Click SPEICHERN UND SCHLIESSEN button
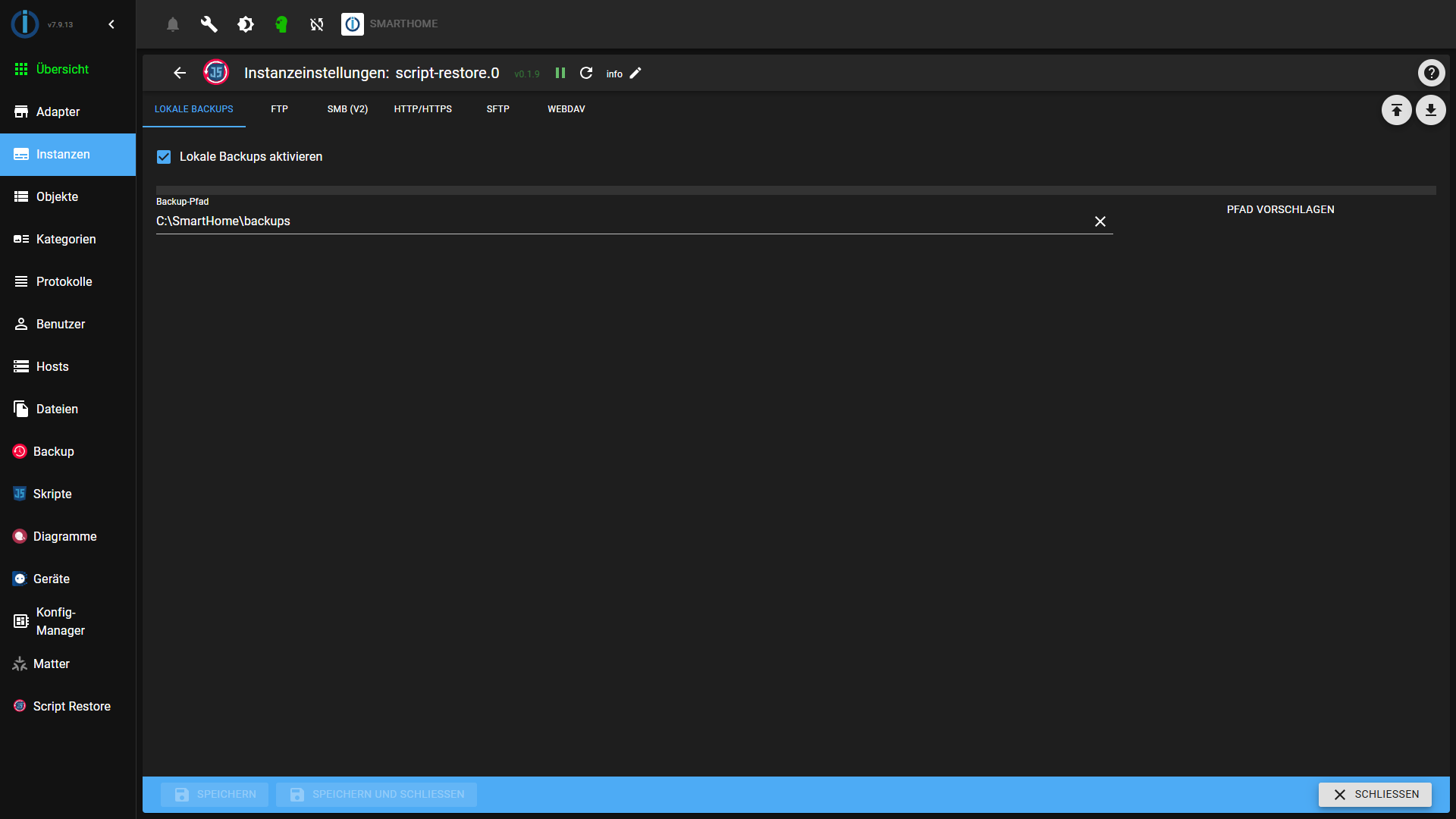Viewport: 1456px width, 819px height. click(x=376, y=794)
